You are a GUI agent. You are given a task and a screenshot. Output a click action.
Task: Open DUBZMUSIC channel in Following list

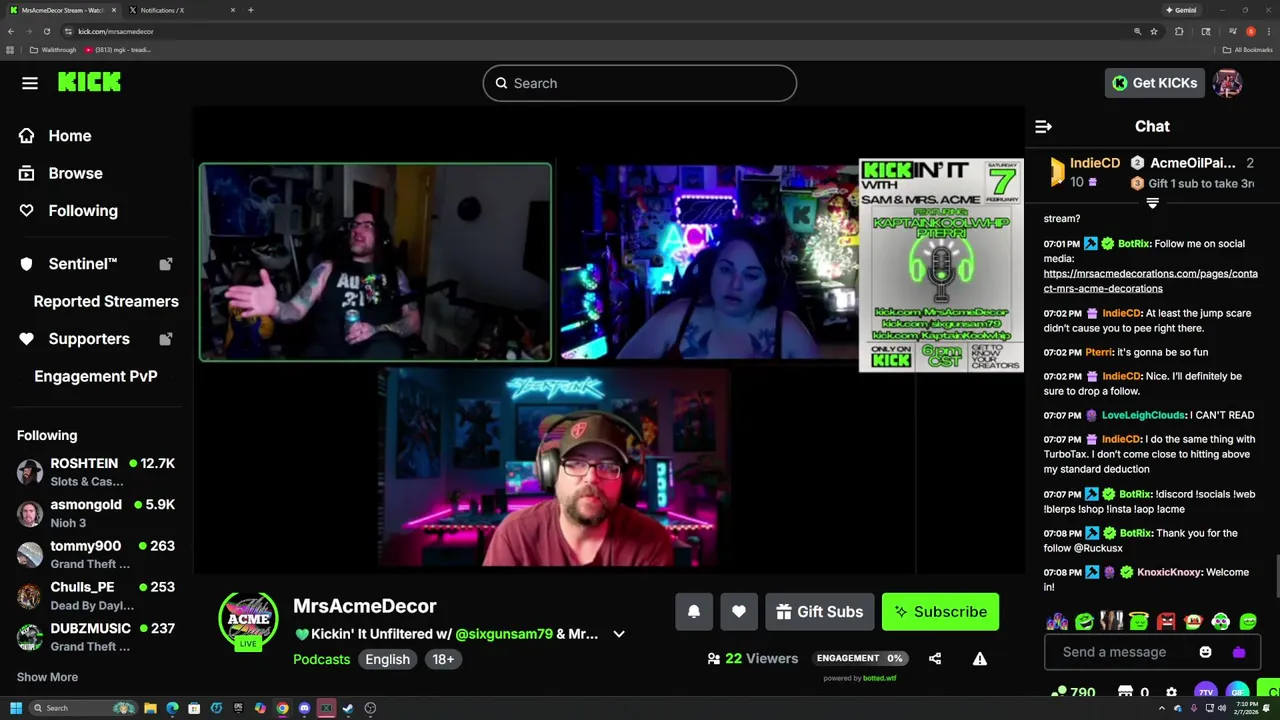96,637
